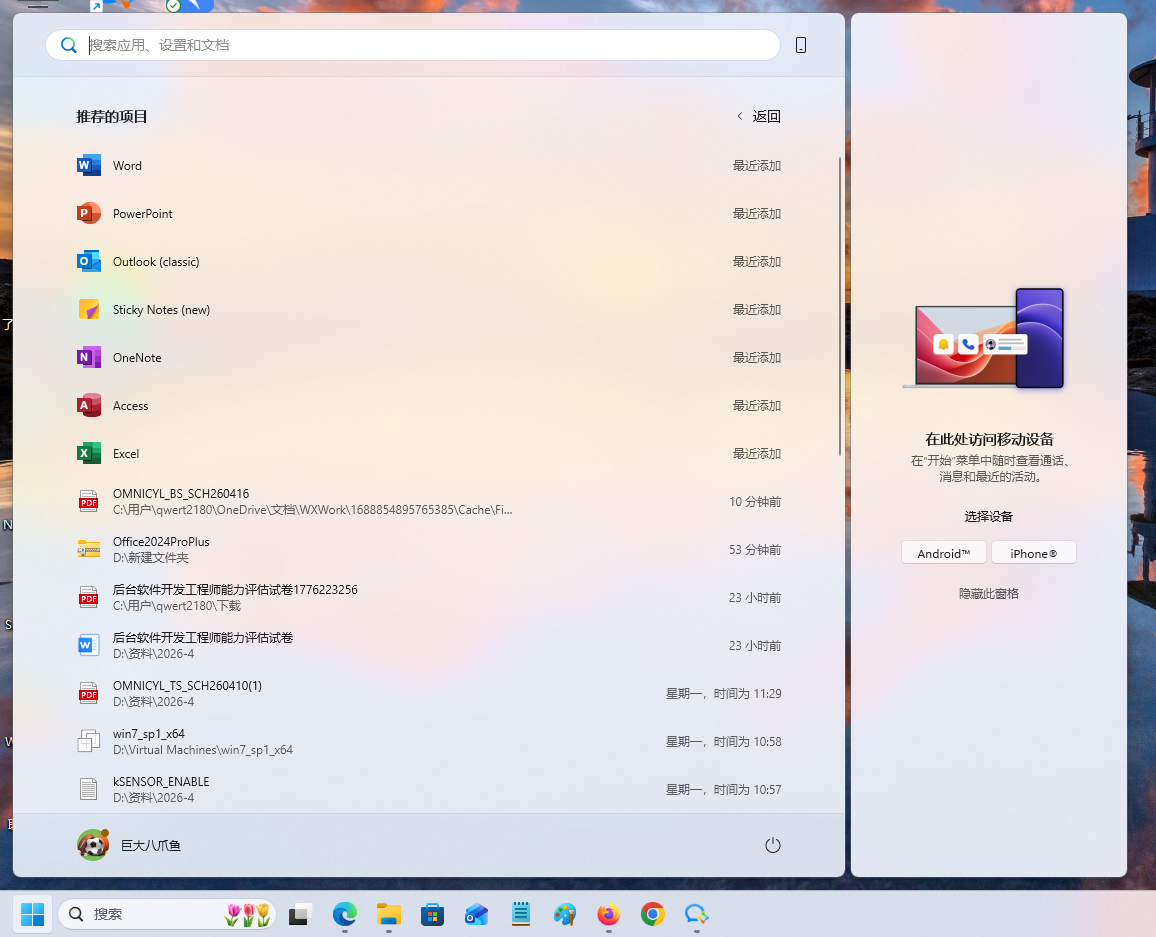Viewport: 1156px width, 937px height.
Task: Launch PowerPoint from the list
Action: 142,214
